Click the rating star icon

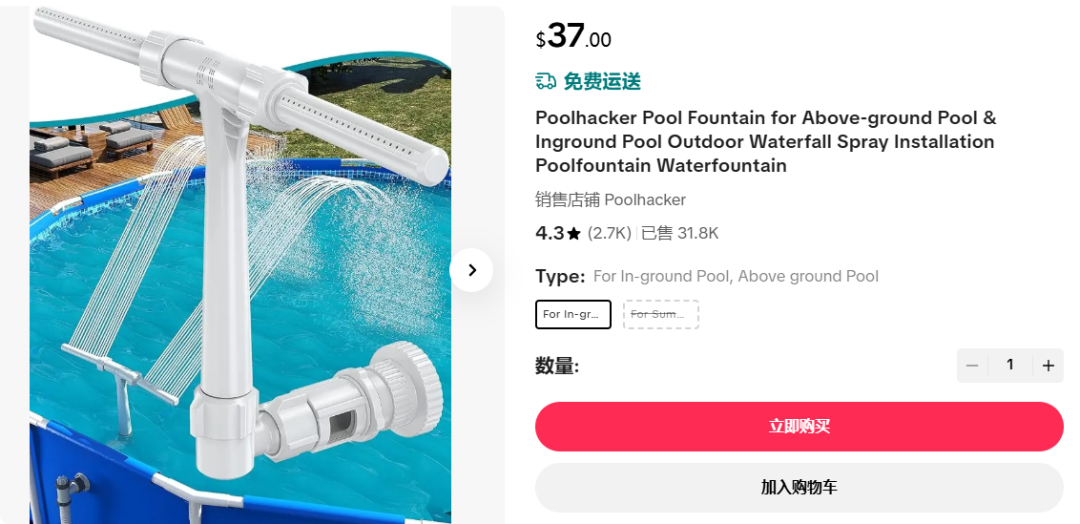(x=574, y=234)
